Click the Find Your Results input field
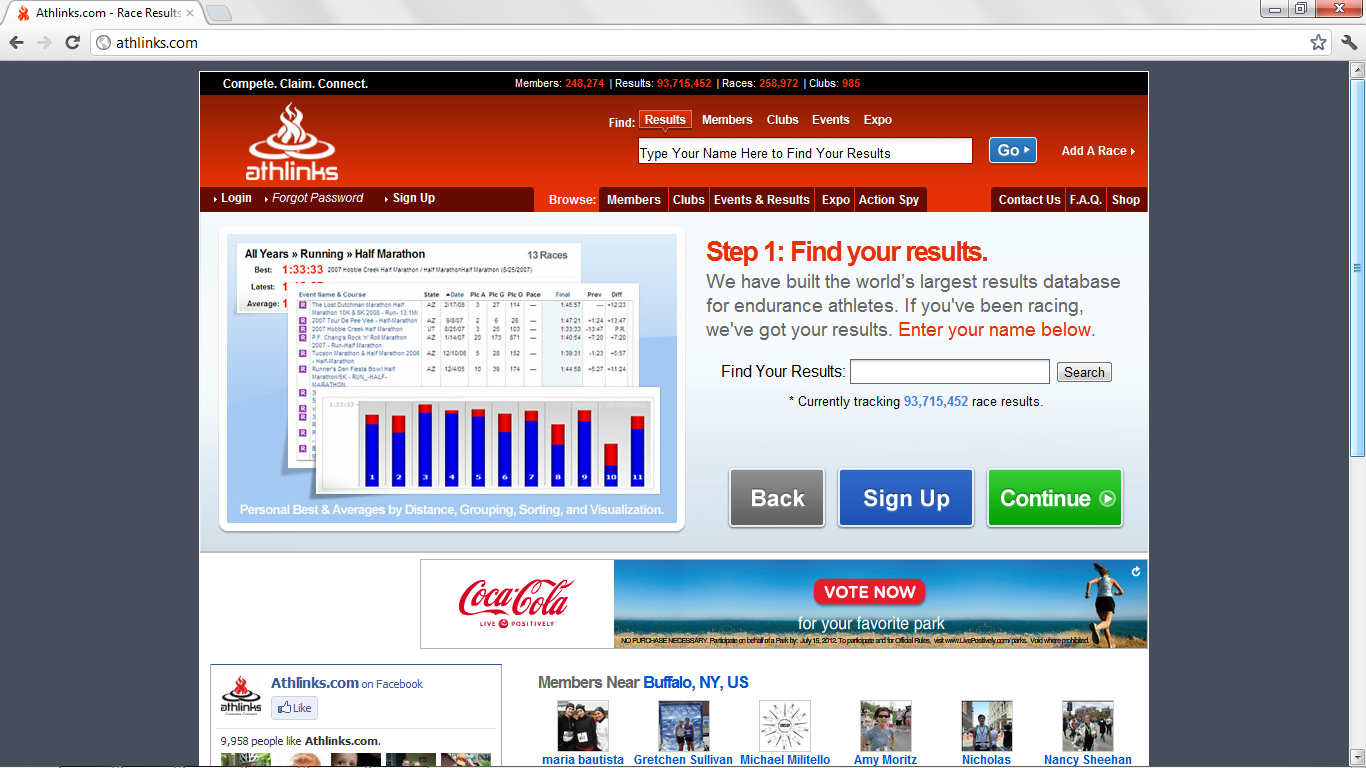This screenshot has width=1366, height=768. (949, 372)
